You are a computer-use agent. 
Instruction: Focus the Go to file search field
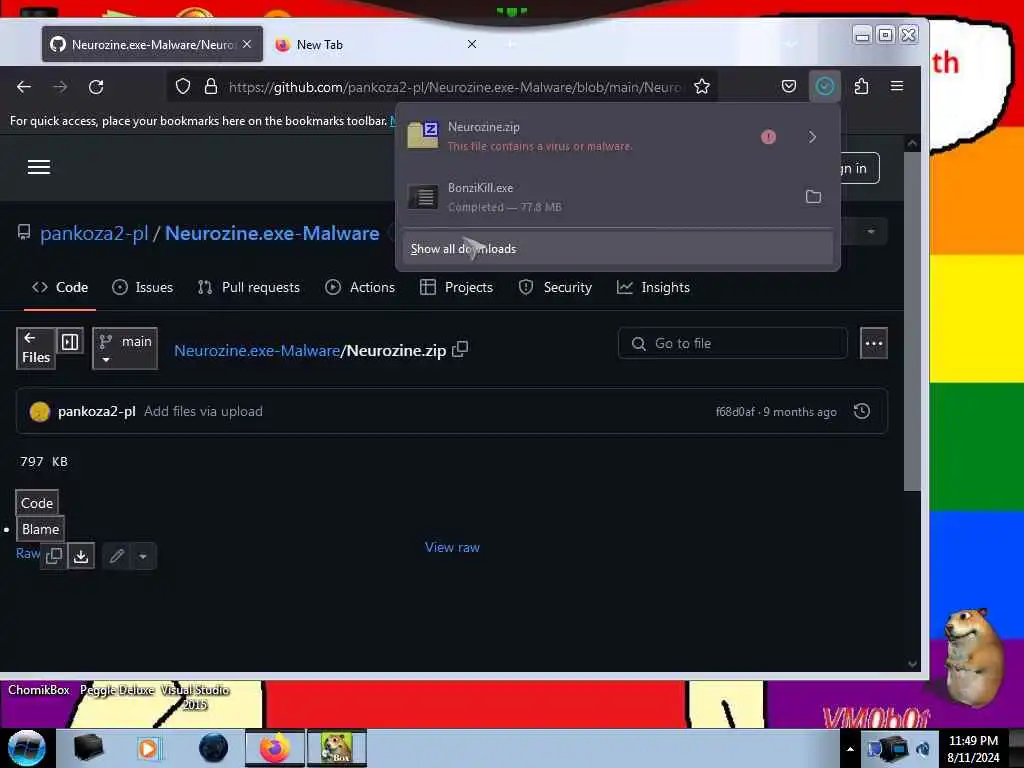(733, 344)
